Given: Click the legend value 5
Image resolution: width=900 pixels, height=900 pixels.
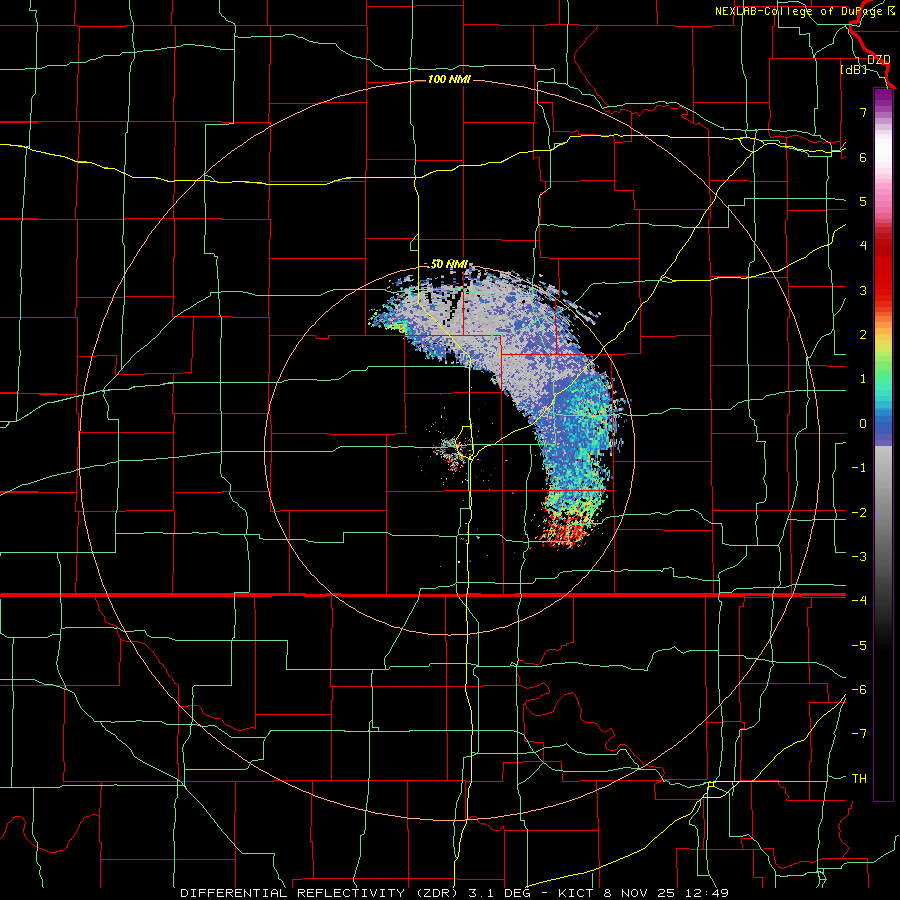Looking at the screenshot, I should point(863,201).
